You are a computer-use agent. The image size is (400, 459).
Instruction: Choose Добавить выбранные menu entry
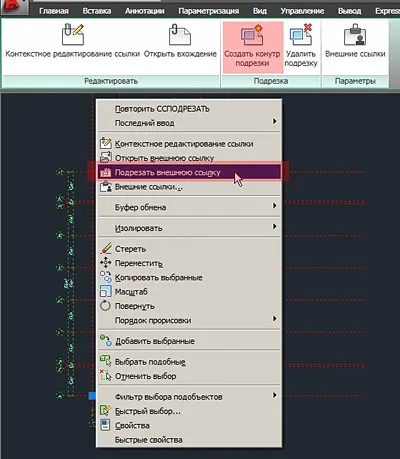pos(189,341)
